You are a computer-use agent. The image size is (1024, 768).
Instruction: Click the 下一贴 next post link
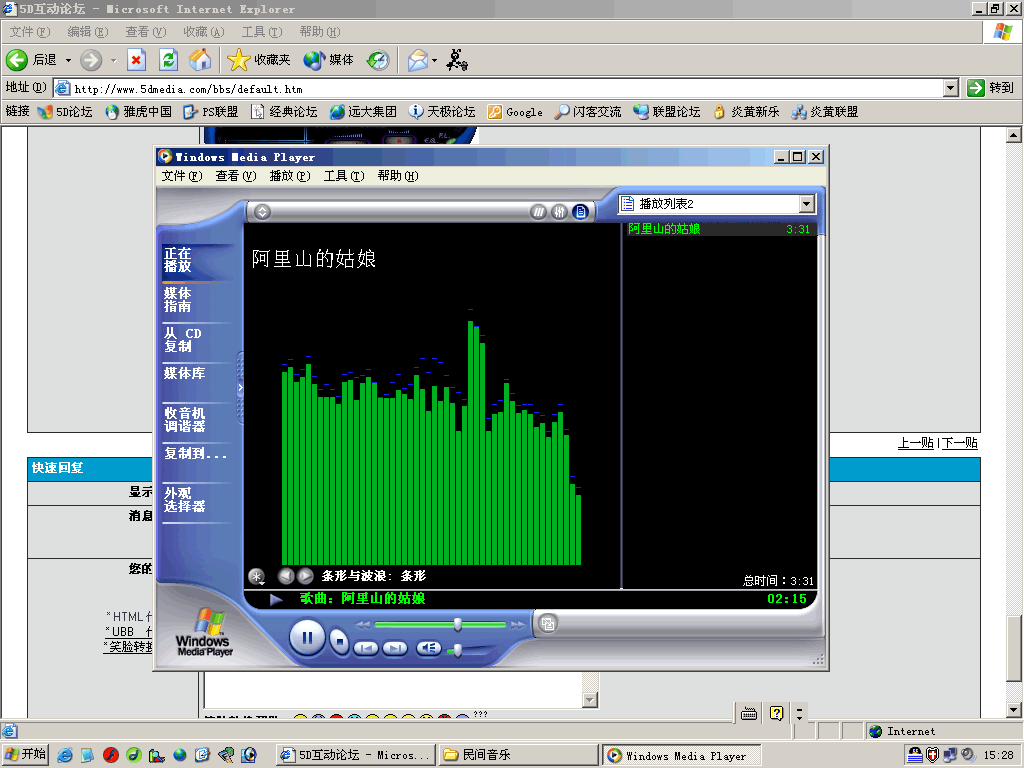tap(960, 443)
